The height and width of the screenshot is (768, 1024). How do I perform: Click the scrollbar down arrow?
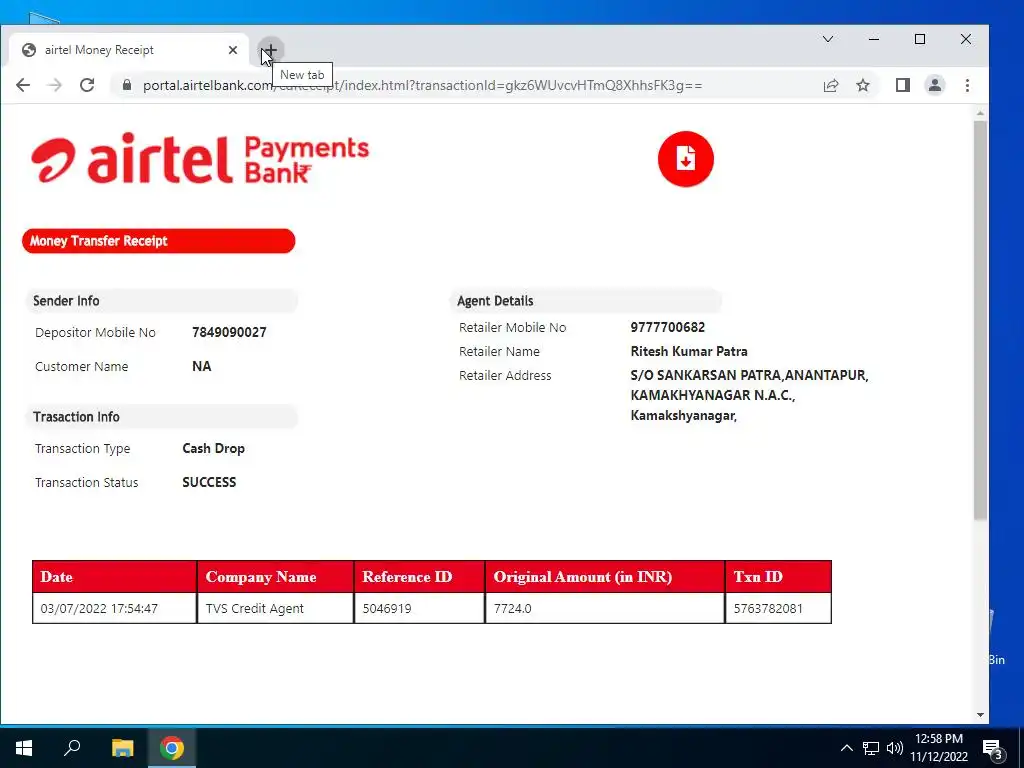[x=980, y=714]
